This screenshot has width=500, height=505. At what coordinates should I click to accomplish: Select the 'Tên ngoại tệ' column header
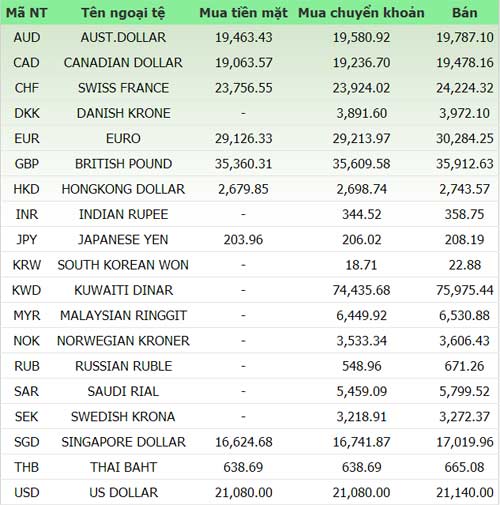tap(123, 13)
